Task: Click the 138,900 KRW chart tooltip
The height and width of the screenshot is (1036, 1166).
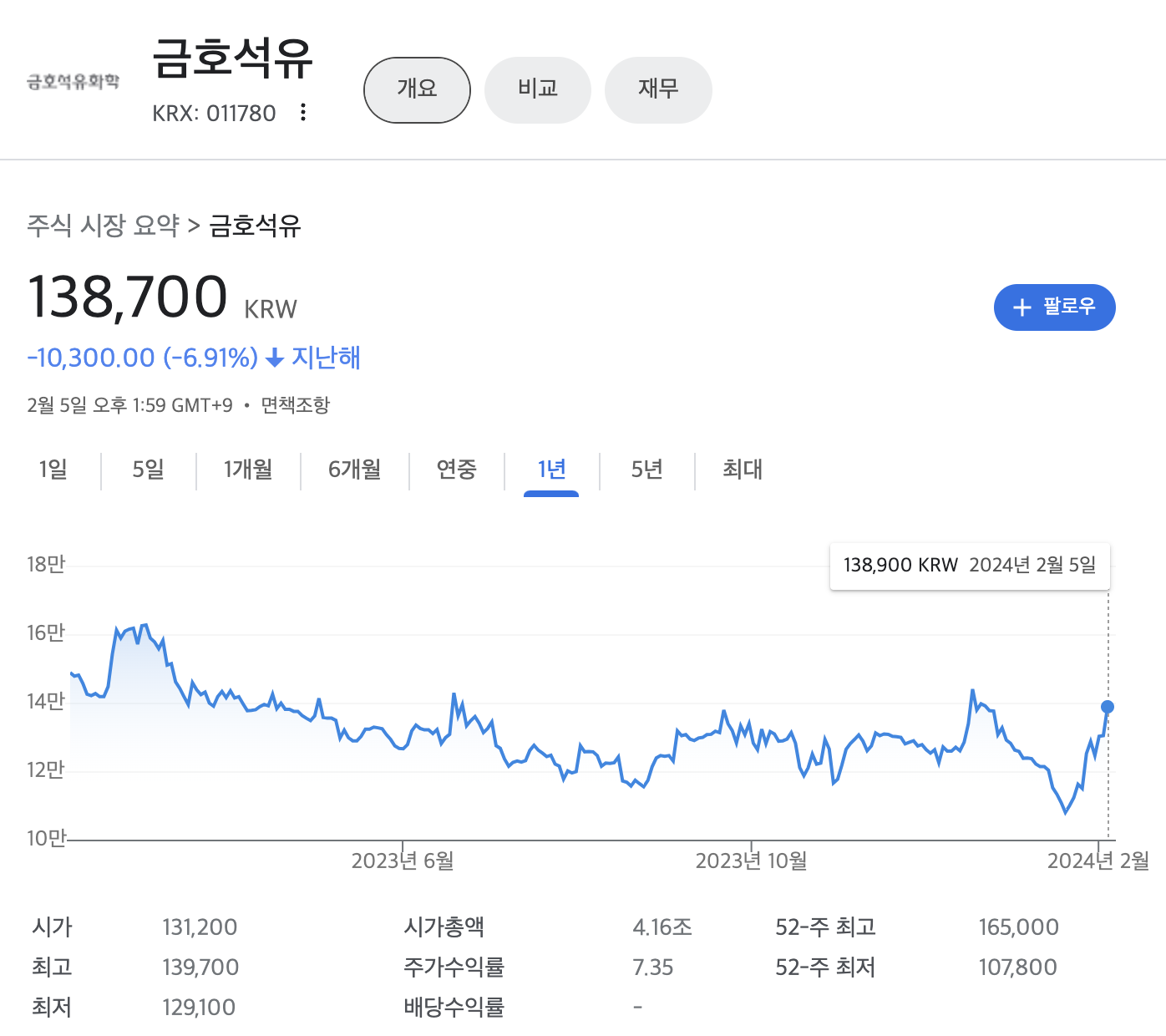Action: (x=970, y=566)
